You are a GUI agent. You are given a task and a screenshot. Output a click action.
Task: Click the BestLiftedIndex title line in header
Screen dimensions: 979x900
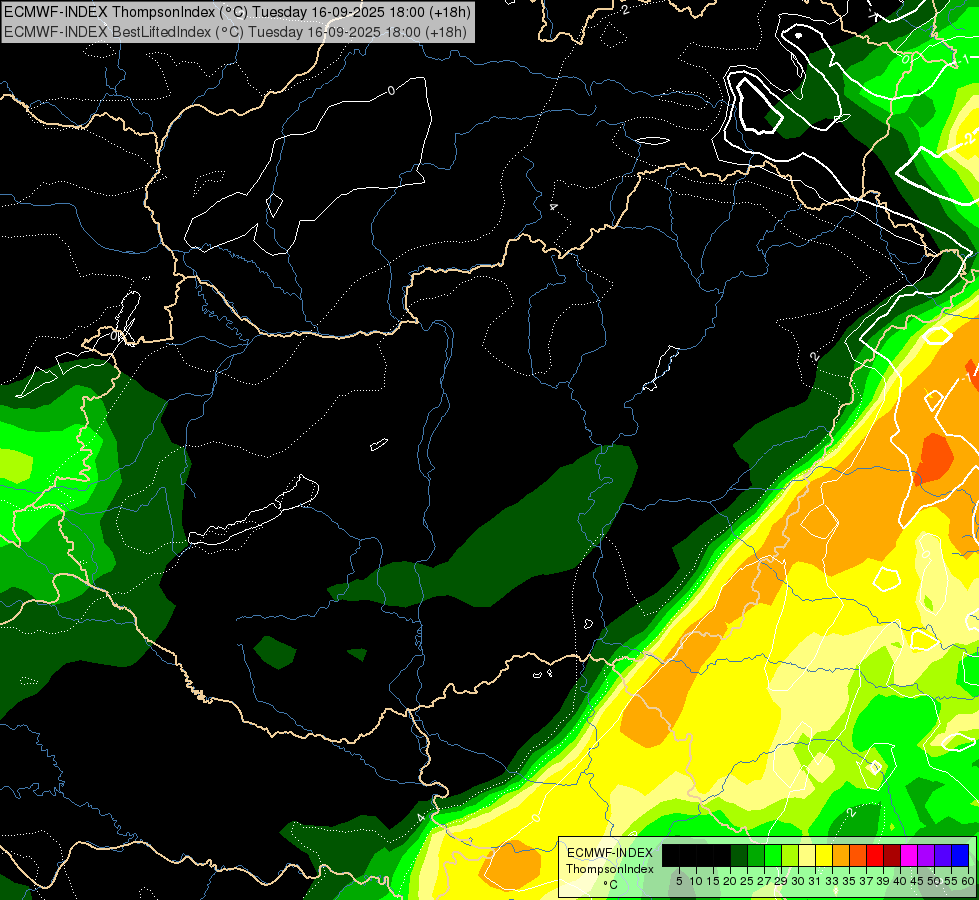pos(235,31)
